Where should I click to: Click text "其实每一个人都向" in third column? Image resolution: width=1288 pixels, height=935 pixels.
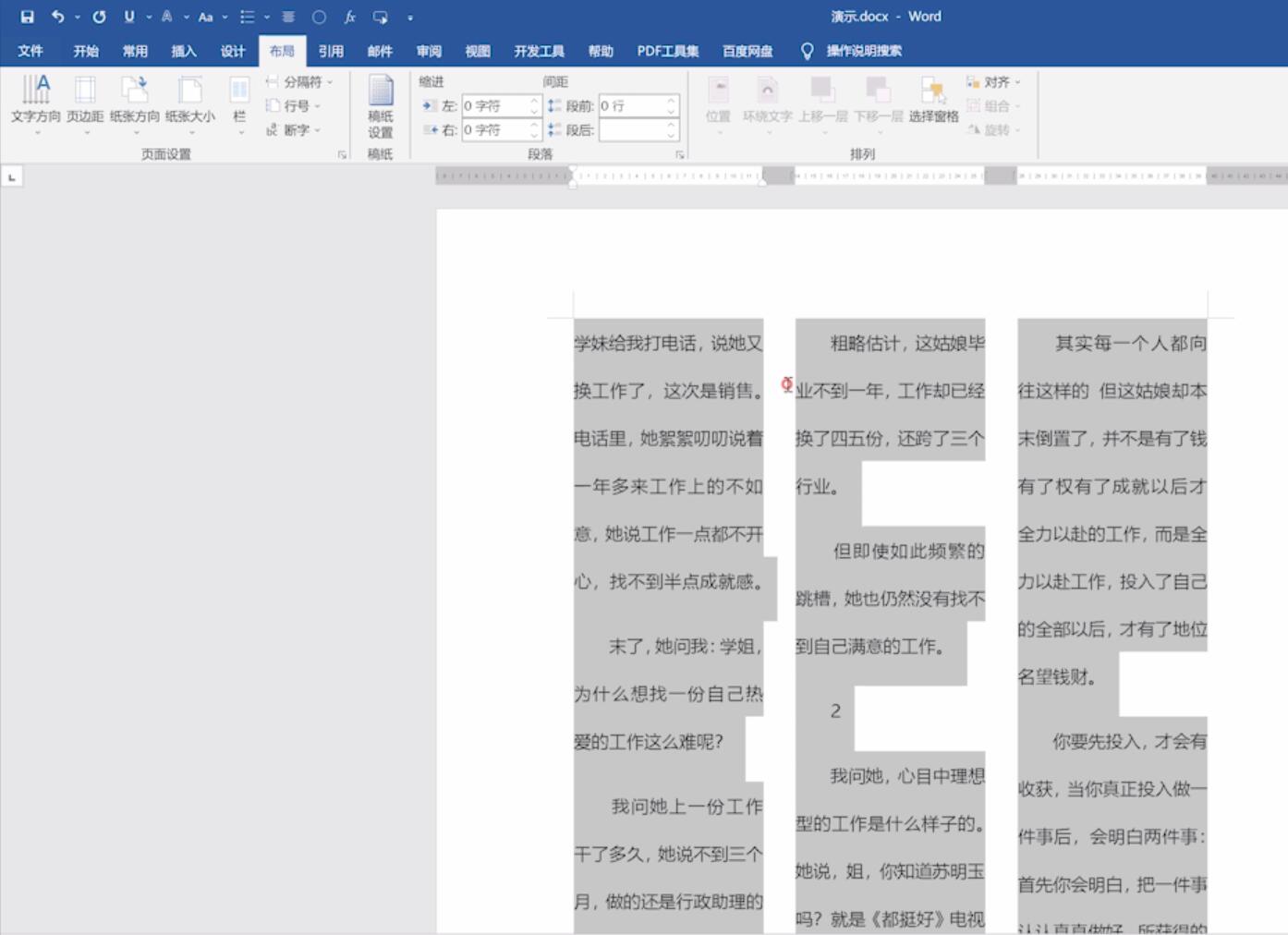(x=1131, y=344)
